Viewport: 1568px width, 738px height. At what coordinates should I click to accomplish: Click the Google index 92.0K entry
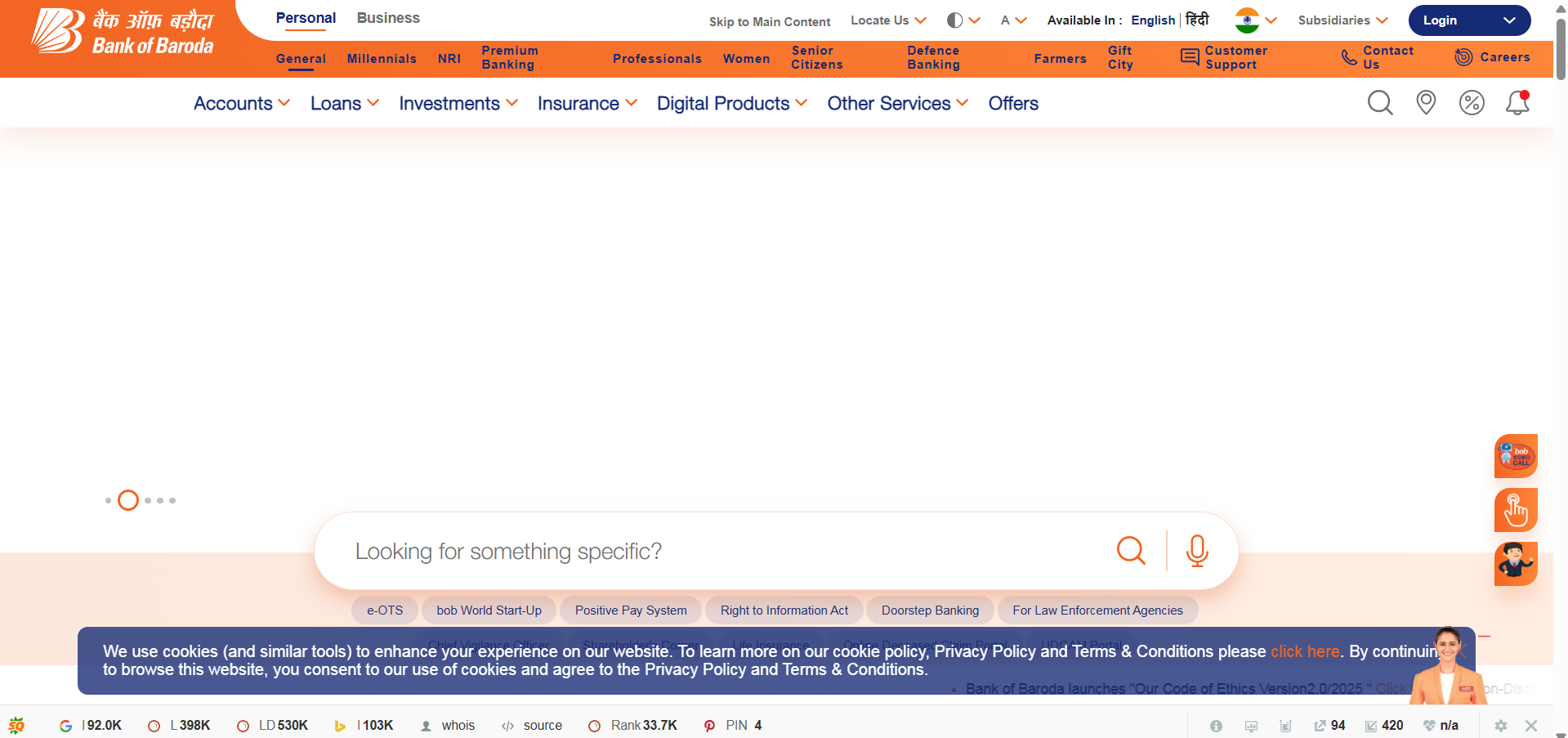[x=91, y=725]
